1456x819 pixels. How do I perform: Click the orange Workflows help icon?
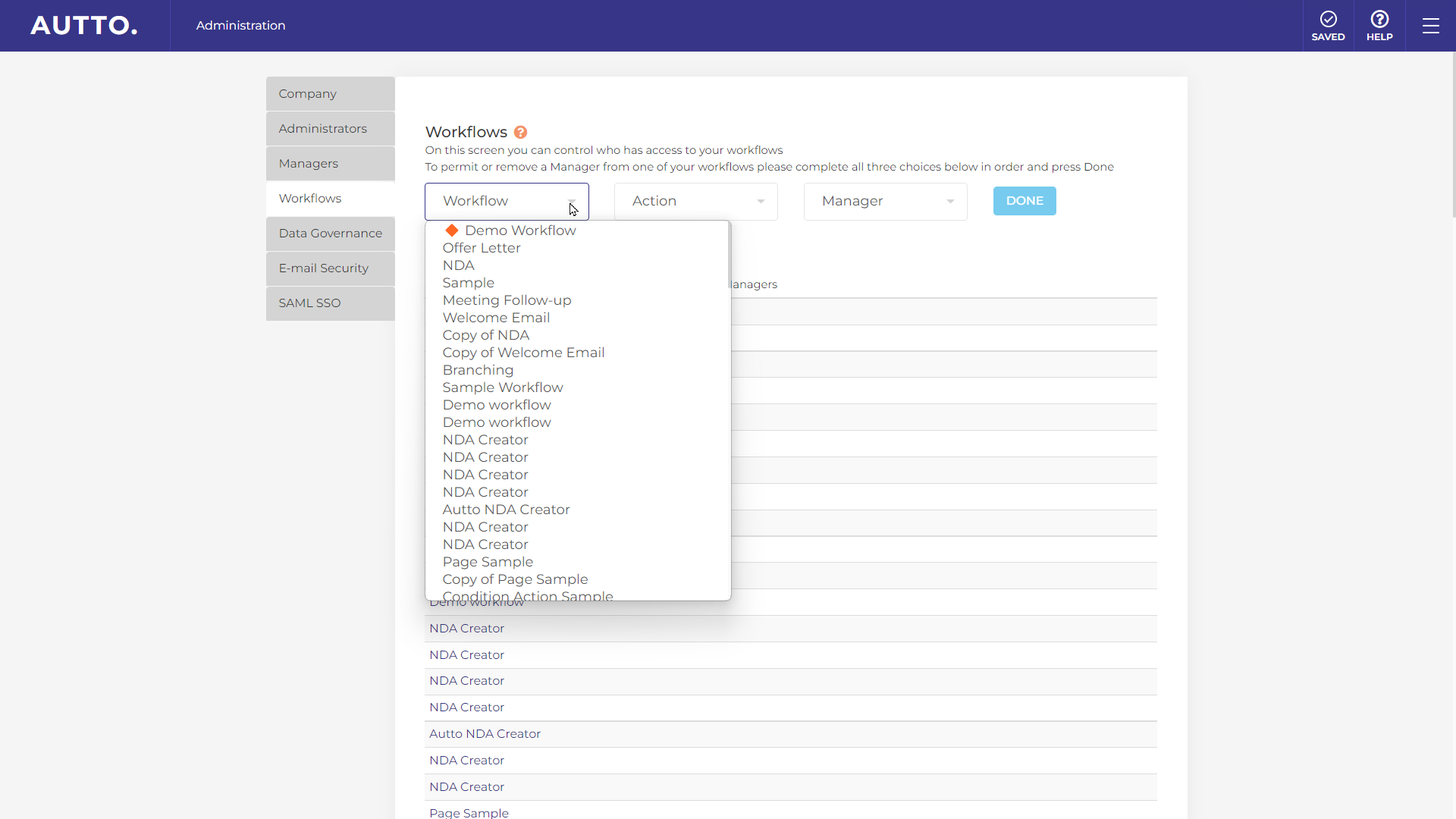tap(520, 132)
